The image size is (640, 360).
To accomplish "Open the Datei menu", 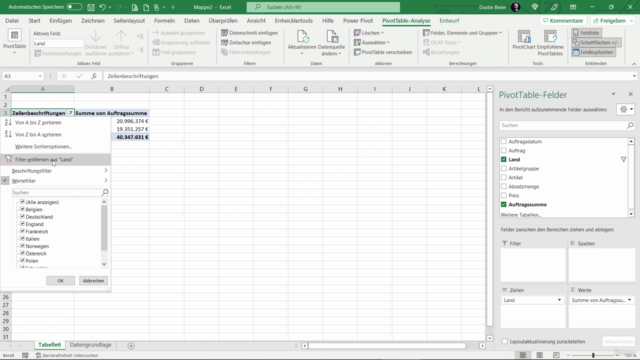I will tap(12, 20).
